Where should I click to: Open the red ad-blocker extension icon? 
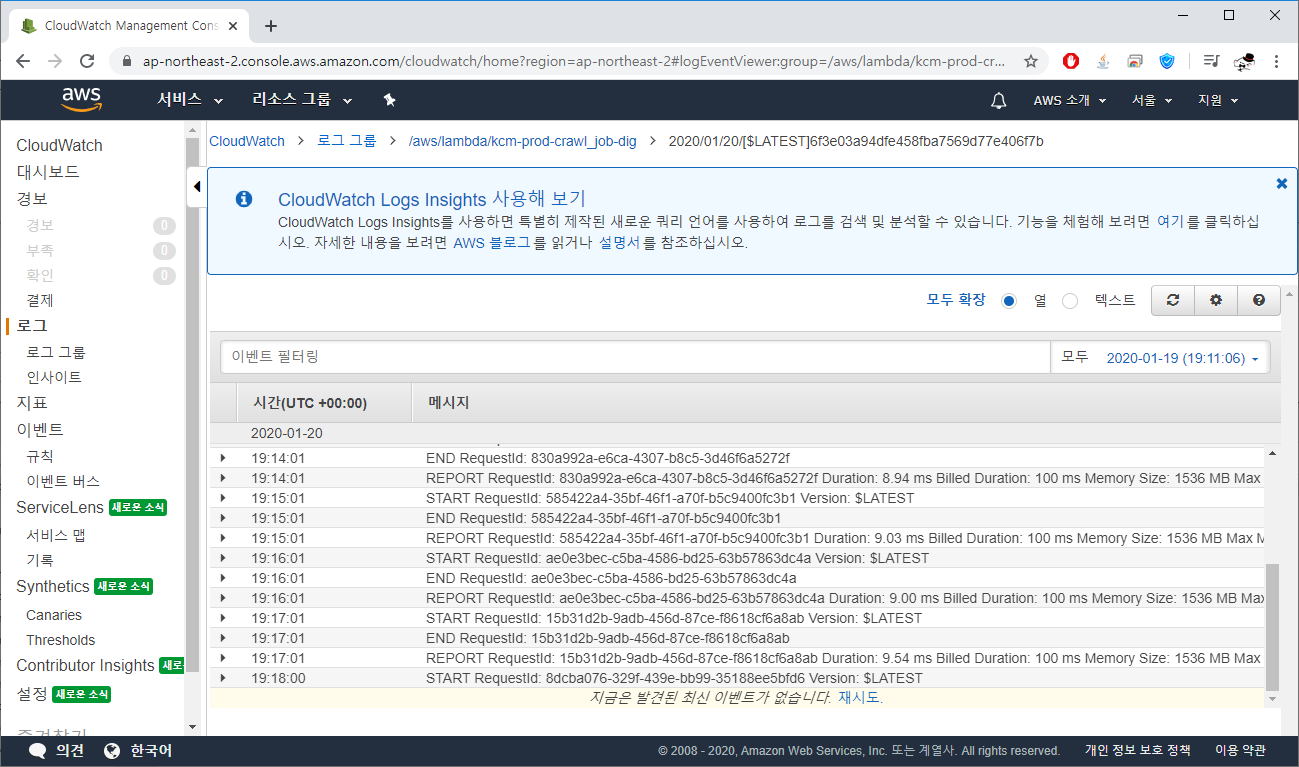(x=1071, y=61)
